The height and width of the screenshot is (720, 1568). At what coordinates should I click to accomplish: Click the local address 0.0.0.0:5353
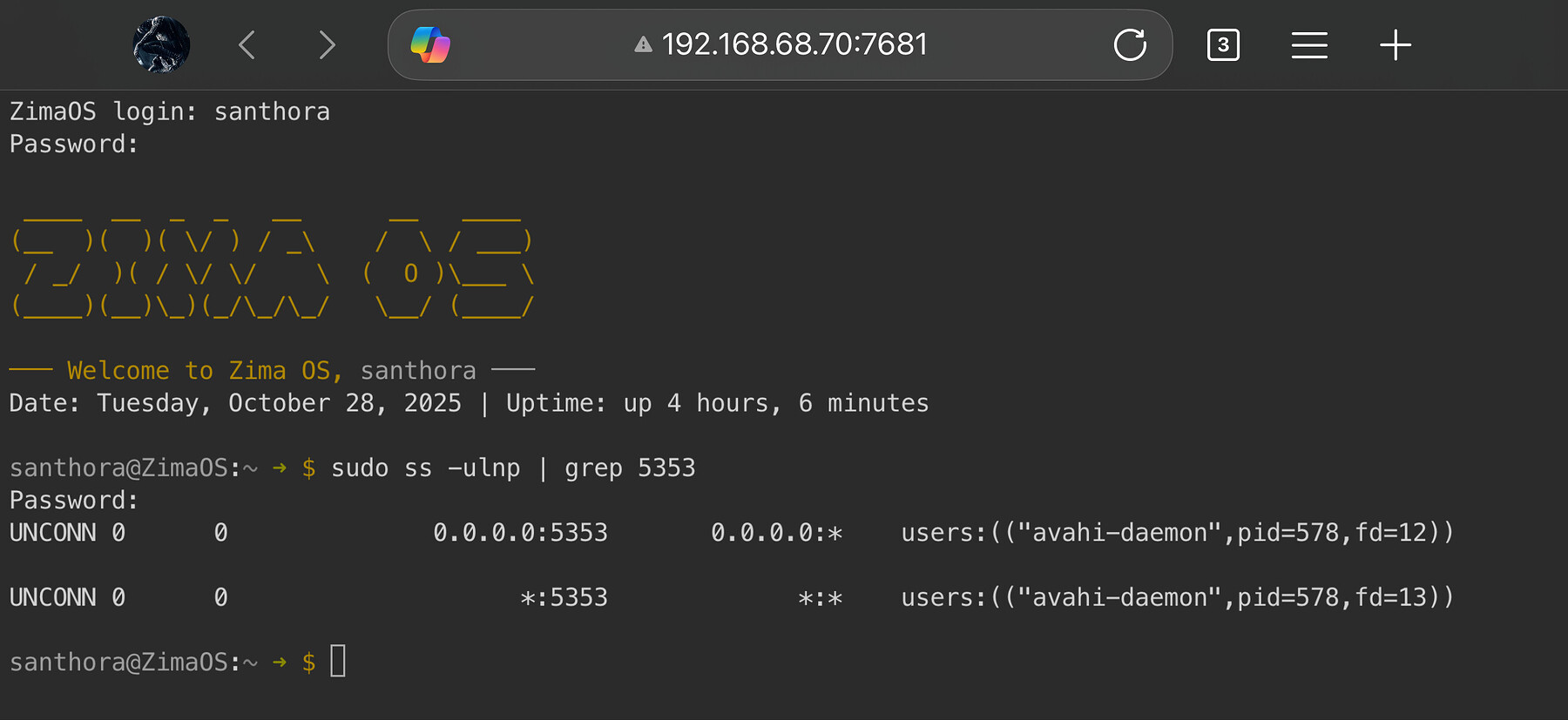pyautogui.click(x=520, y=532)
